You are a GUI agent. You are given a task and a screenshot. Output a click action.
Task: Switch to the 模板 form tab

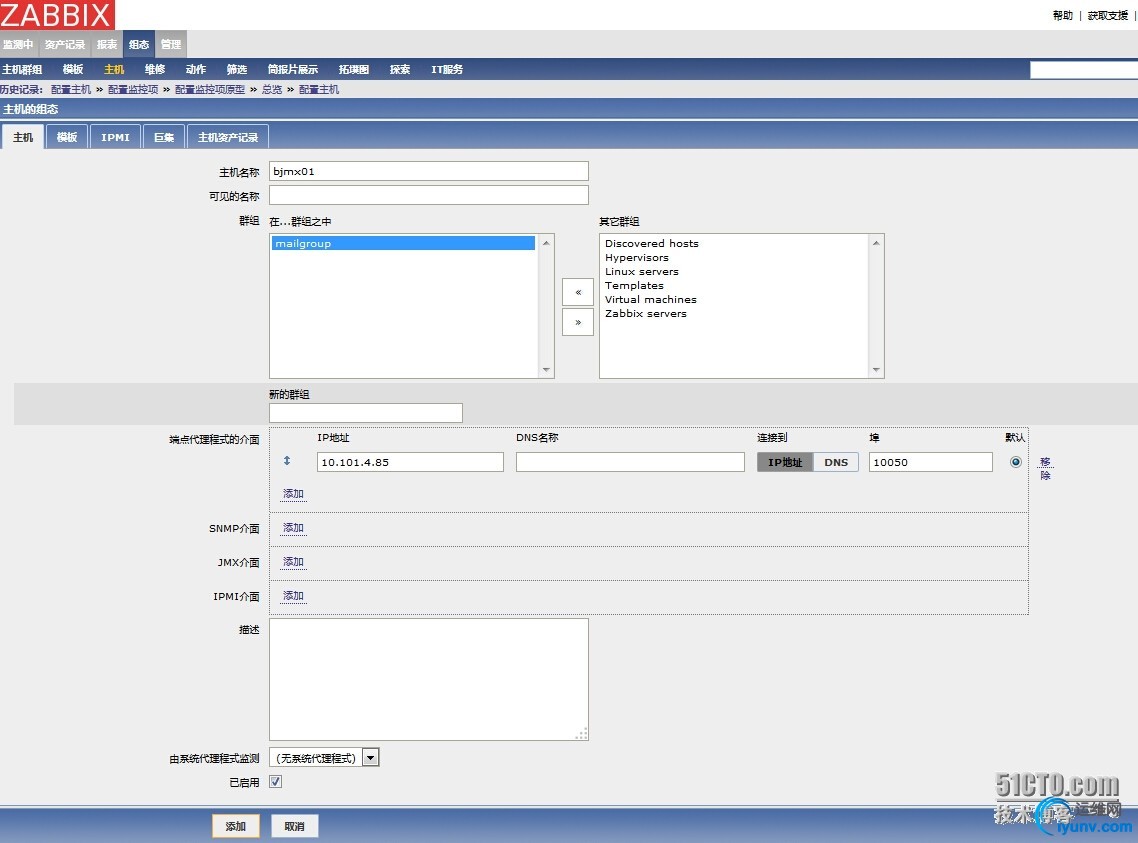click(x=67, y=137)
